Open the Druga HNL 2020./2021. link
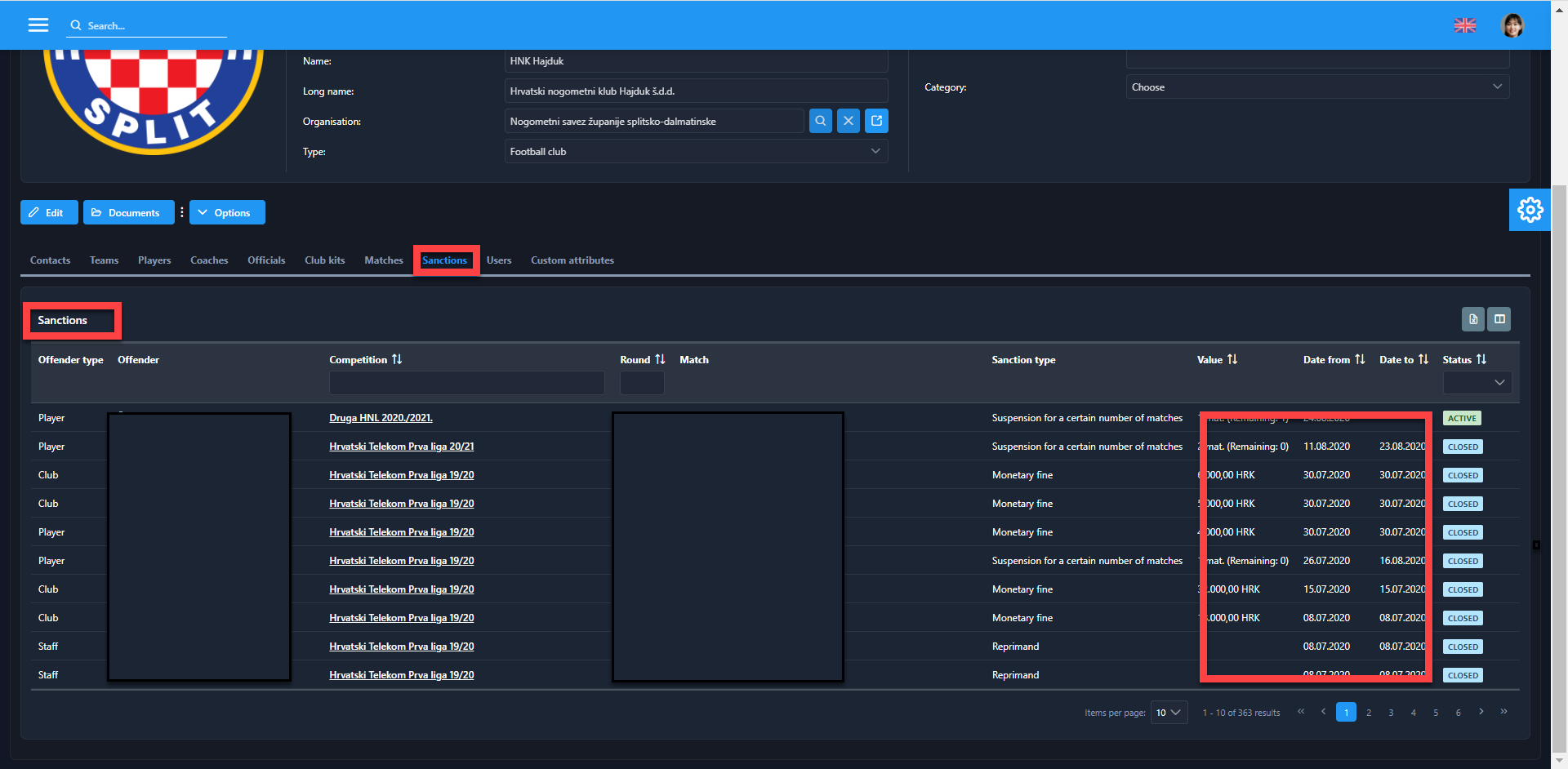 (381, 418)
